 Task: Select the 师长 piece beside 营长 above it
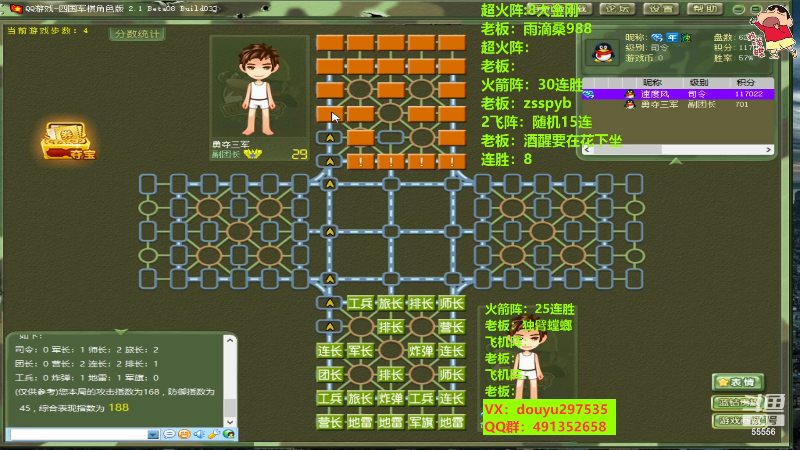click(x=452, y=304)
